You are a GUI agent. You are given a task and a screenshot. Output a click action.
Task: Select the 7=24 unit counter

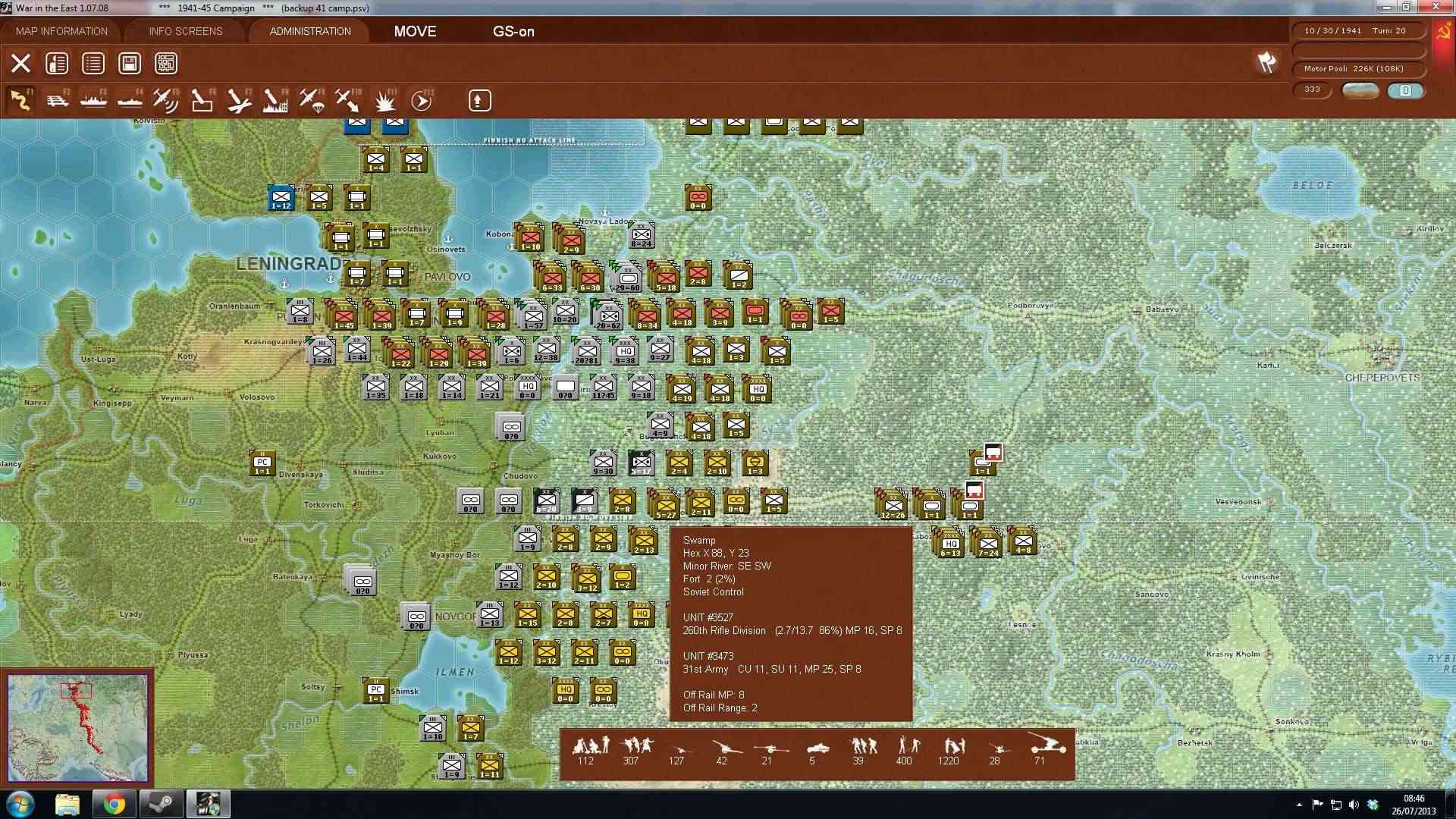coord(988,543)
